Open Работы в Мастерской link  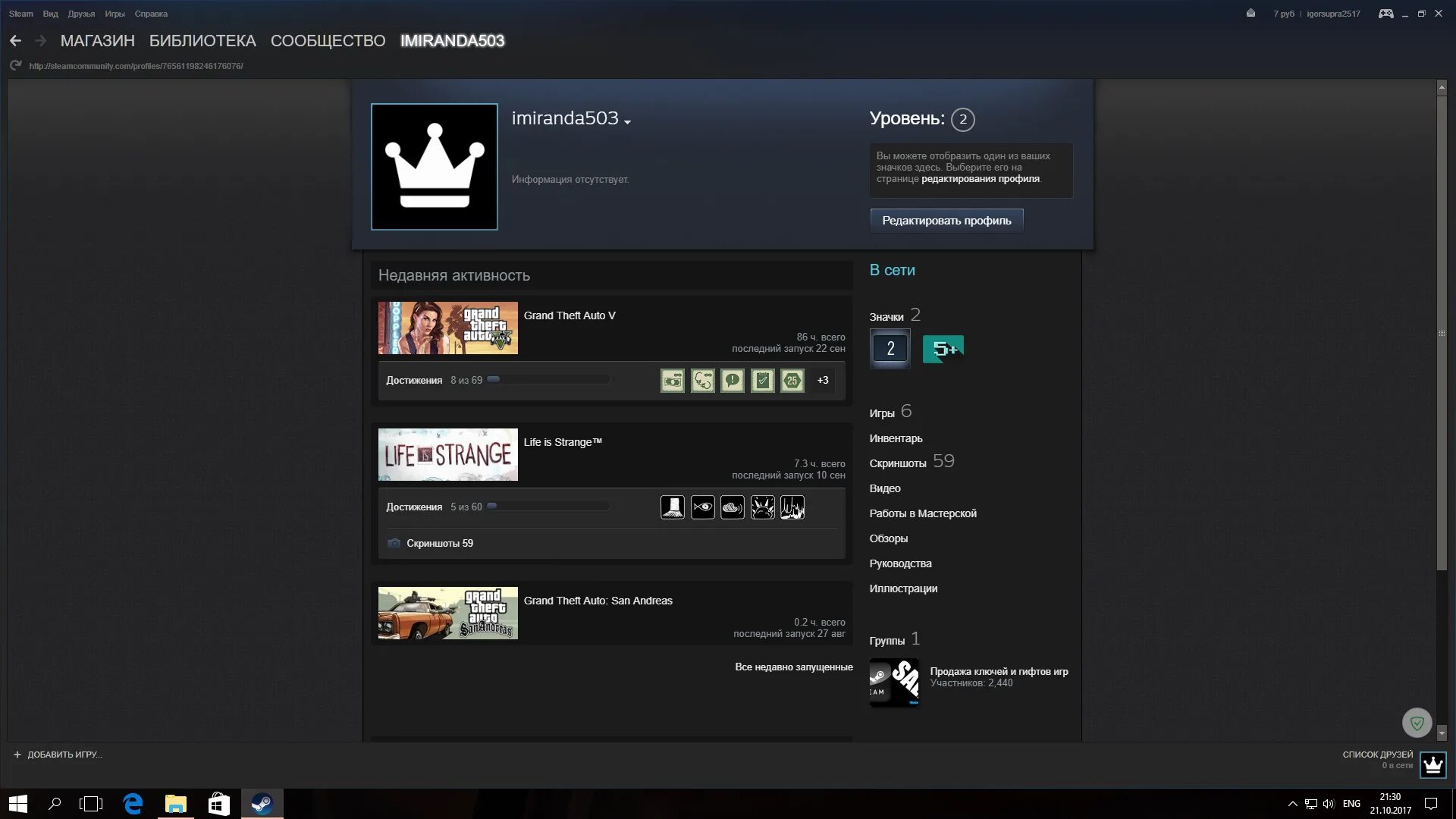coord(923,513)
